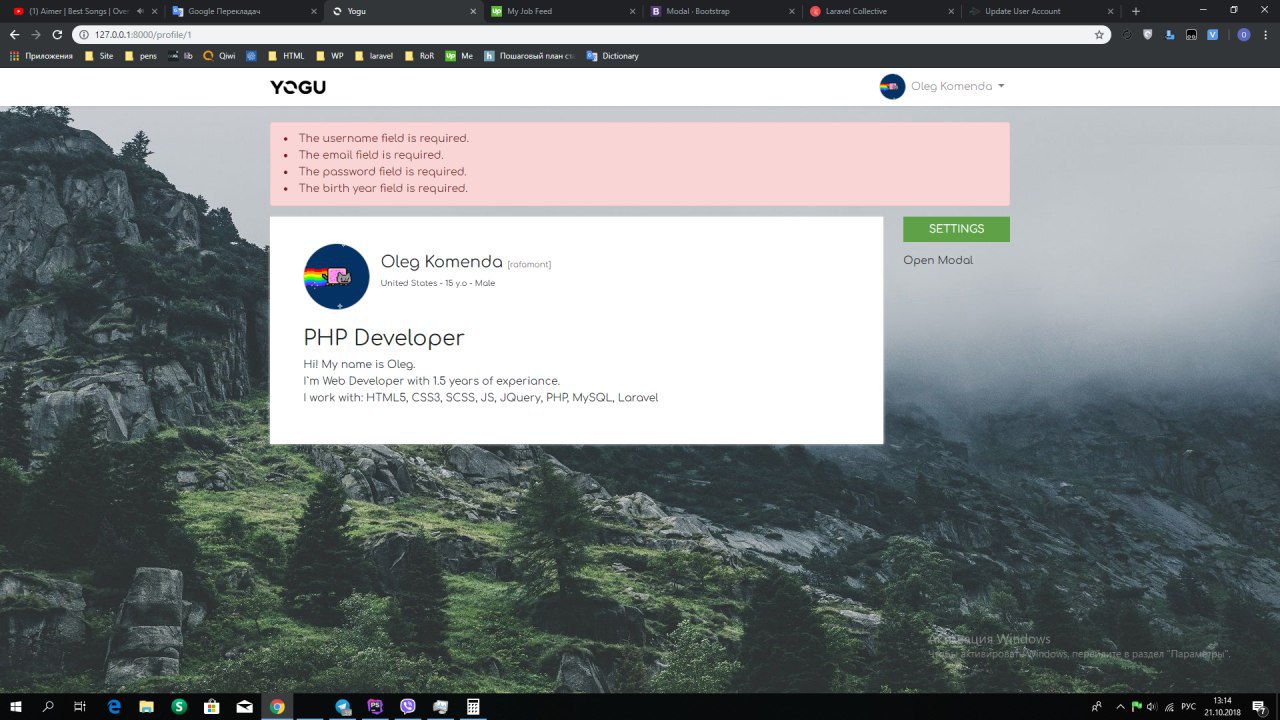Viewport: 1280px width, 720px height.
Task: Open the Приложения apps bookmark
Action: 41,56
